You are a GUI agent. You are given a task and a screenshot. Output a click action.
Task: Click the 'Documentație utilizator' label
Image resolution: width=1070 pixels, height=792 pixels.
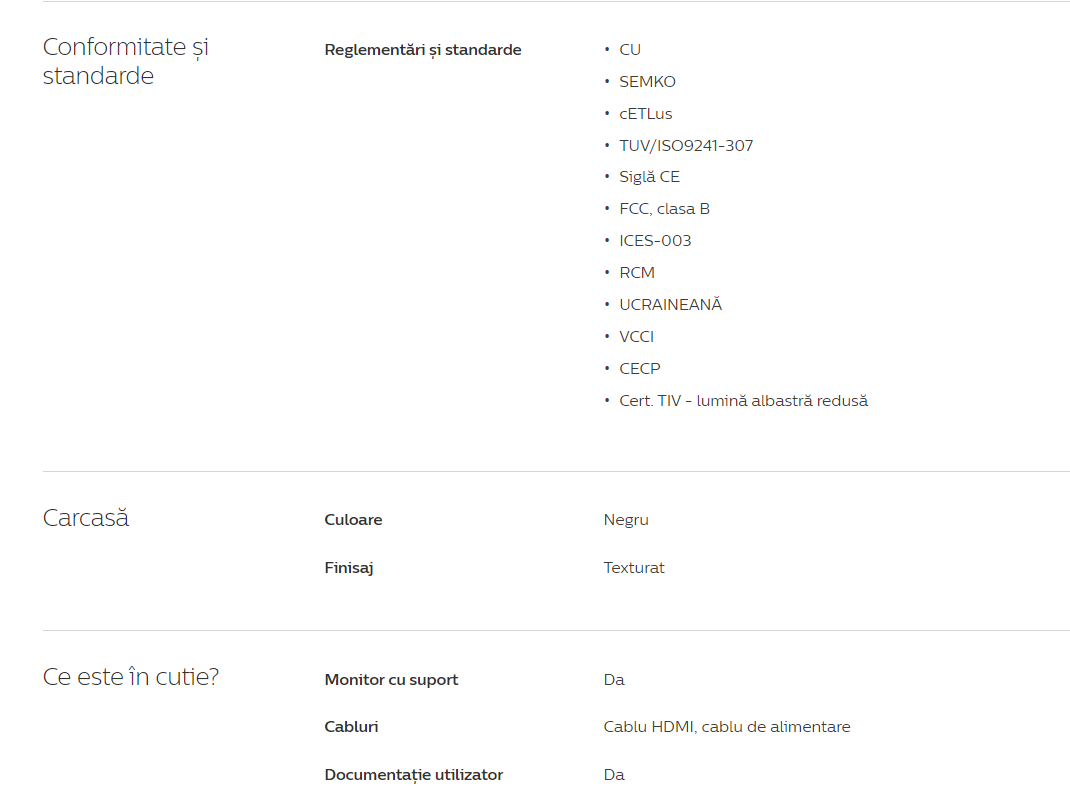(414, 775)
